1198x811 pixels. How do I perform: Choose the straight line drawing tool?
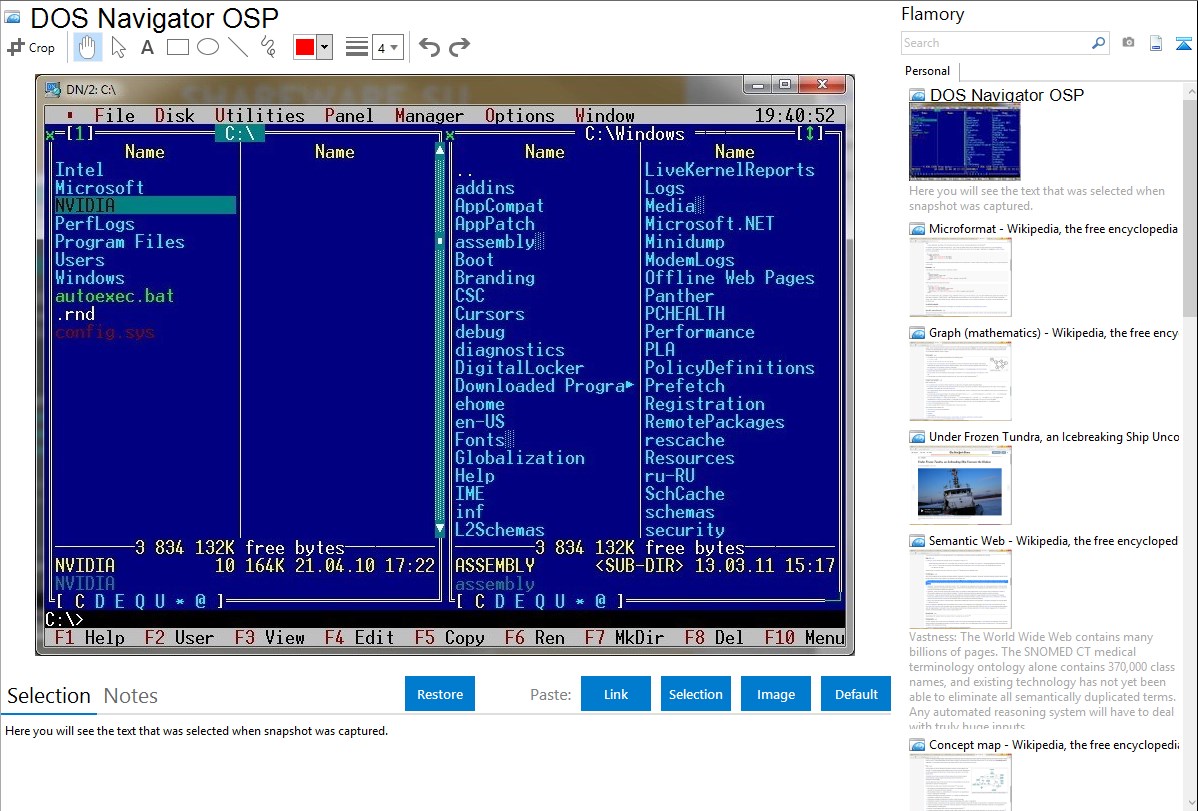pos(238,47)
